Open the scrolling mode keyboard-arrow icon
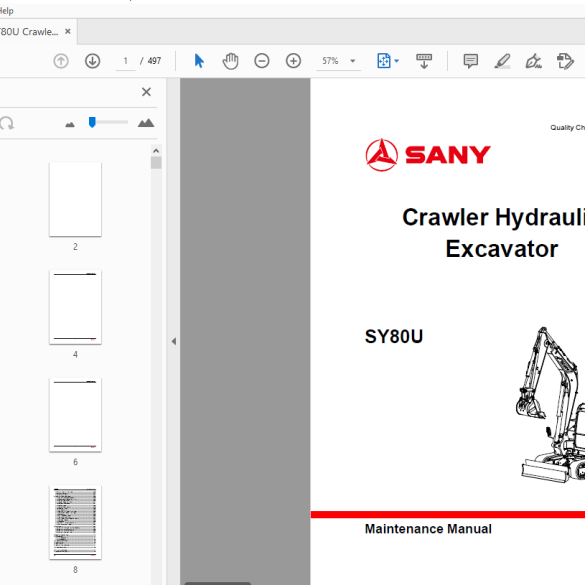This screenshot has height=585, width=585. tap(424, 61)
